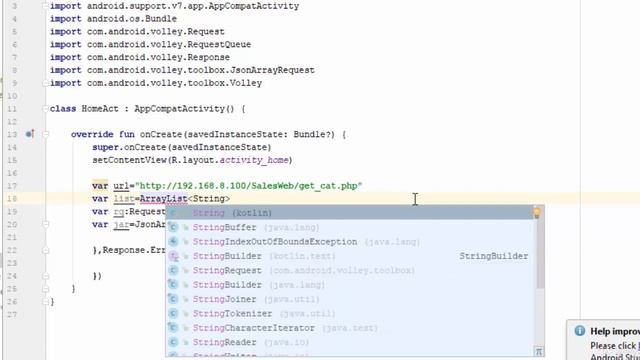Image resolution: width=640 pixels, height=360 pixels.
Task: Click the pi icon at popup's bottom corner
Action: click(538, 351)
